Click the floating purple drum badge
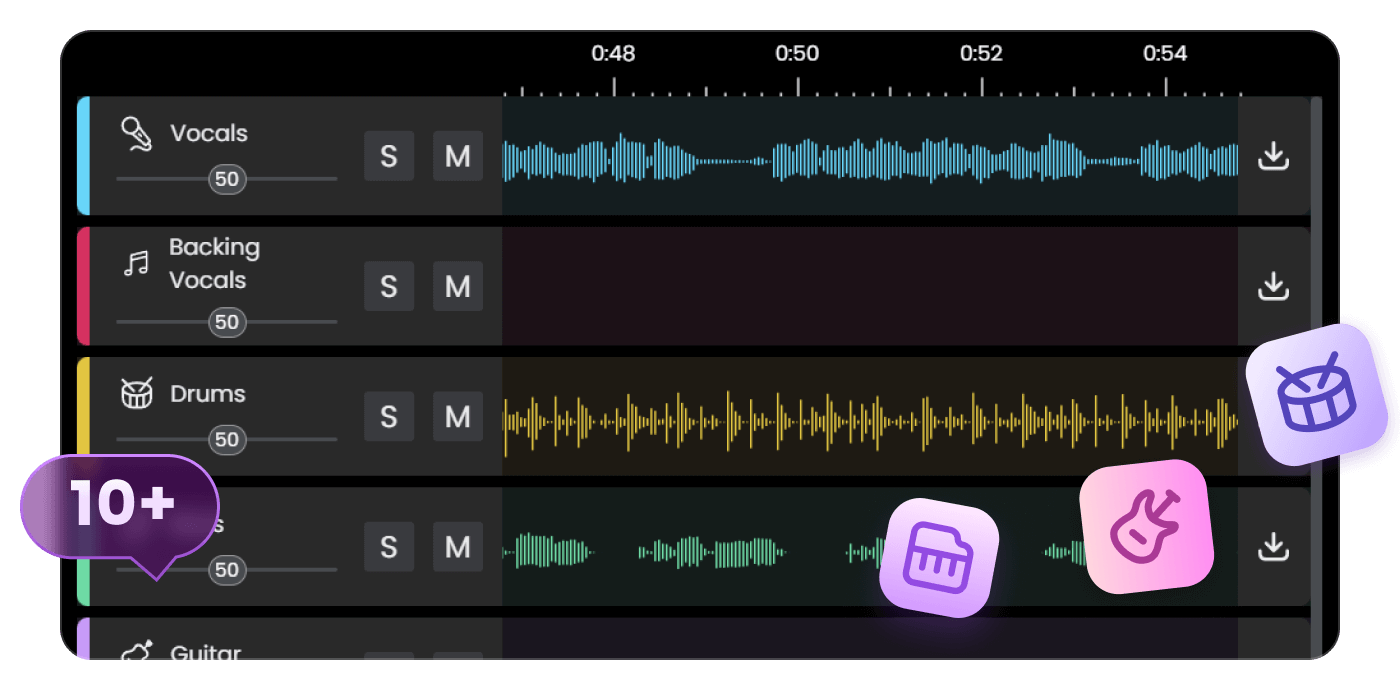Viewport: 1400px width, 692px height. tap(1317, 394)
